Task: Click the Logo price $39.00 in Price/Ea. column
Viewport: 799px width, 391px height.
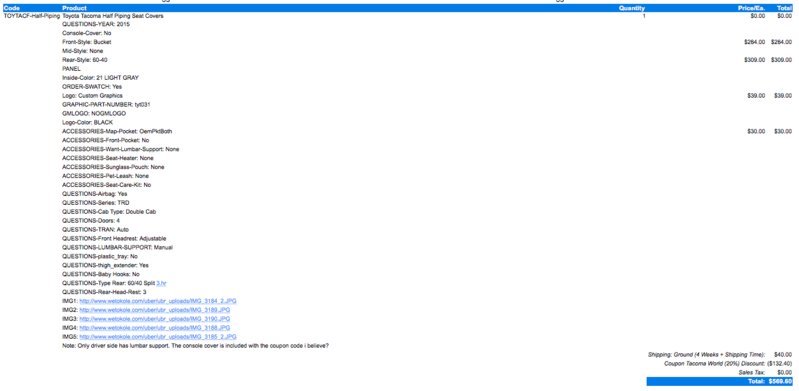Action: coord(756,96)
